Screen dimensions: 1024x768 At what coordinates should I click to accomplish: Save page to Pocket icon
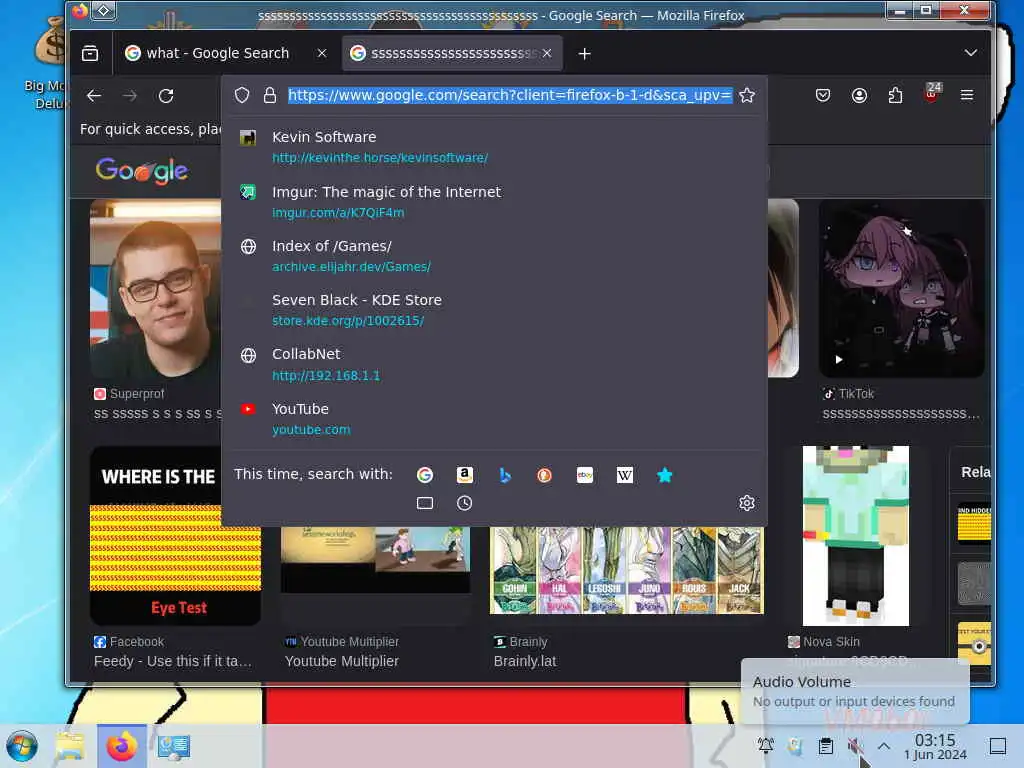point(823,95)
